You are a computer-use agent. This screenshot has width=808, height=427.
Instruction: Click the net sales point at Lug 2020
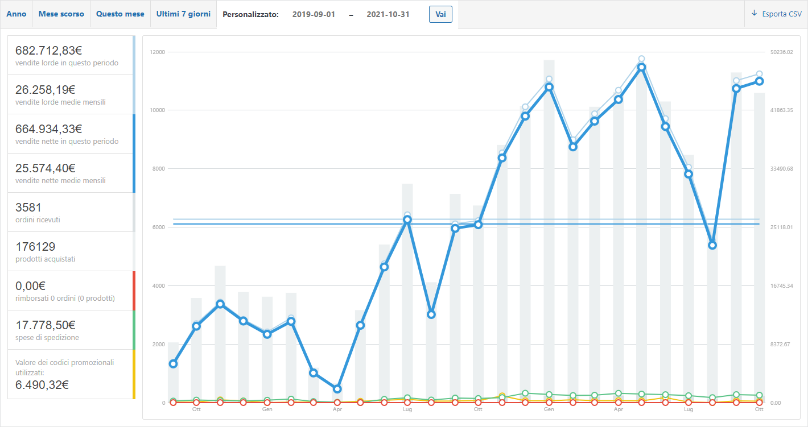click(x=408, y=220)
